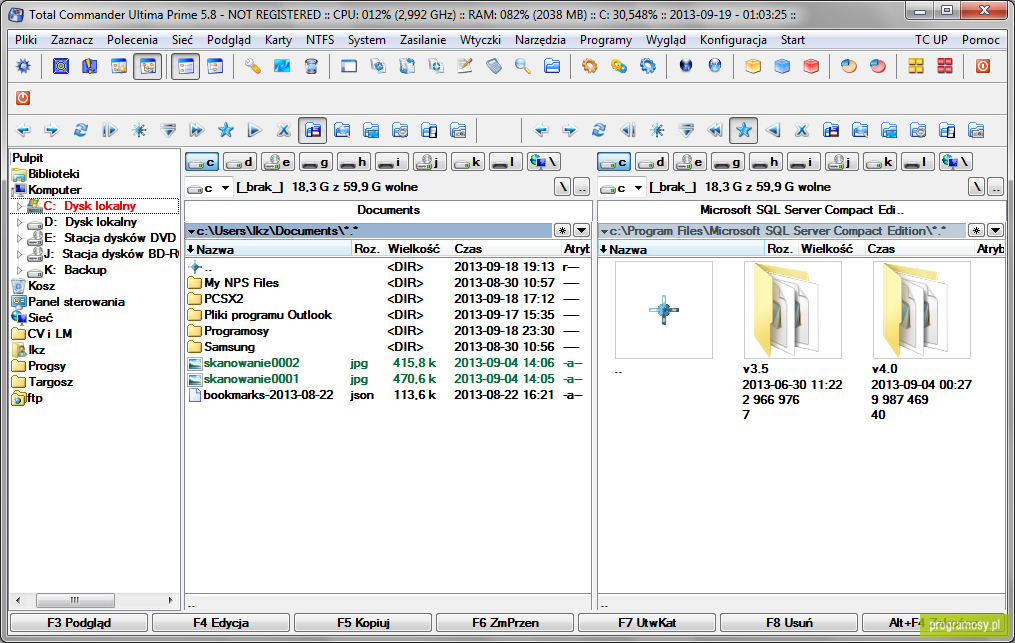Click the red cube icon
The height and width of the screenshot is (643, 1015).
coord(811,66)
